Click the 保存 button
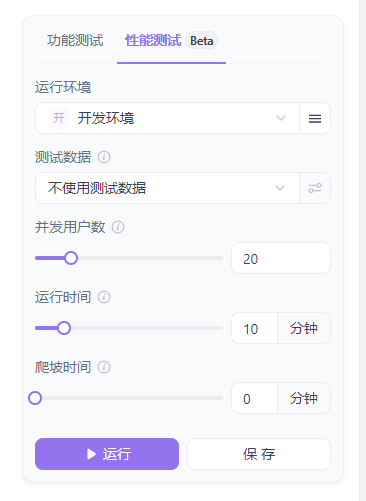The width and height of the screenshot is (366, 501). click(259, 454)
